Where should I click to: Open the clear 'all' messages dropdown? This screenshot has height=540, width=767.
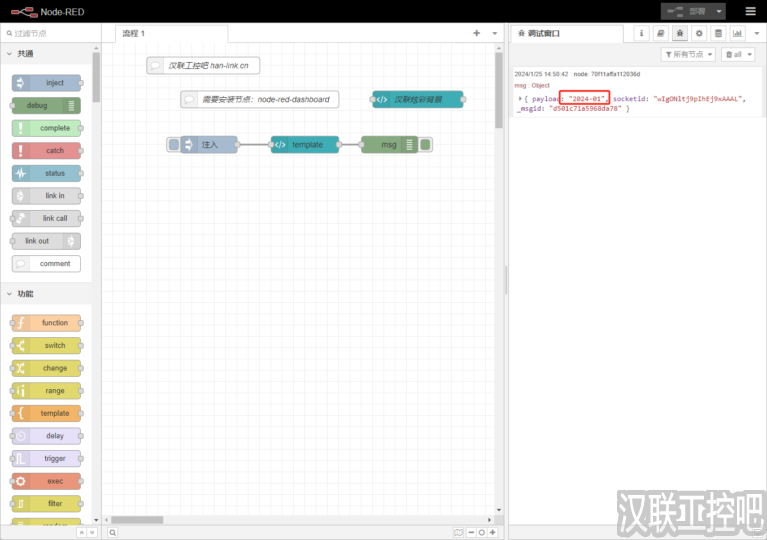coord(738,54)
